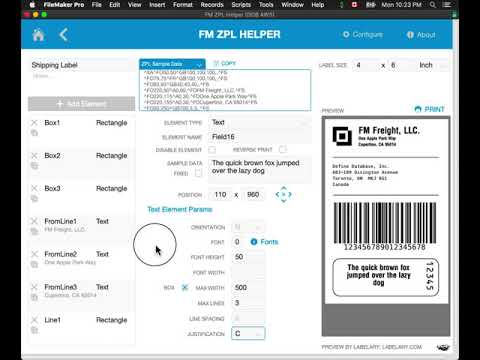Image resolution: width=480 pixels, height=360 pixels.
Task: Open the ZPL Sample Data dropdown
Action: coord(172,64)
